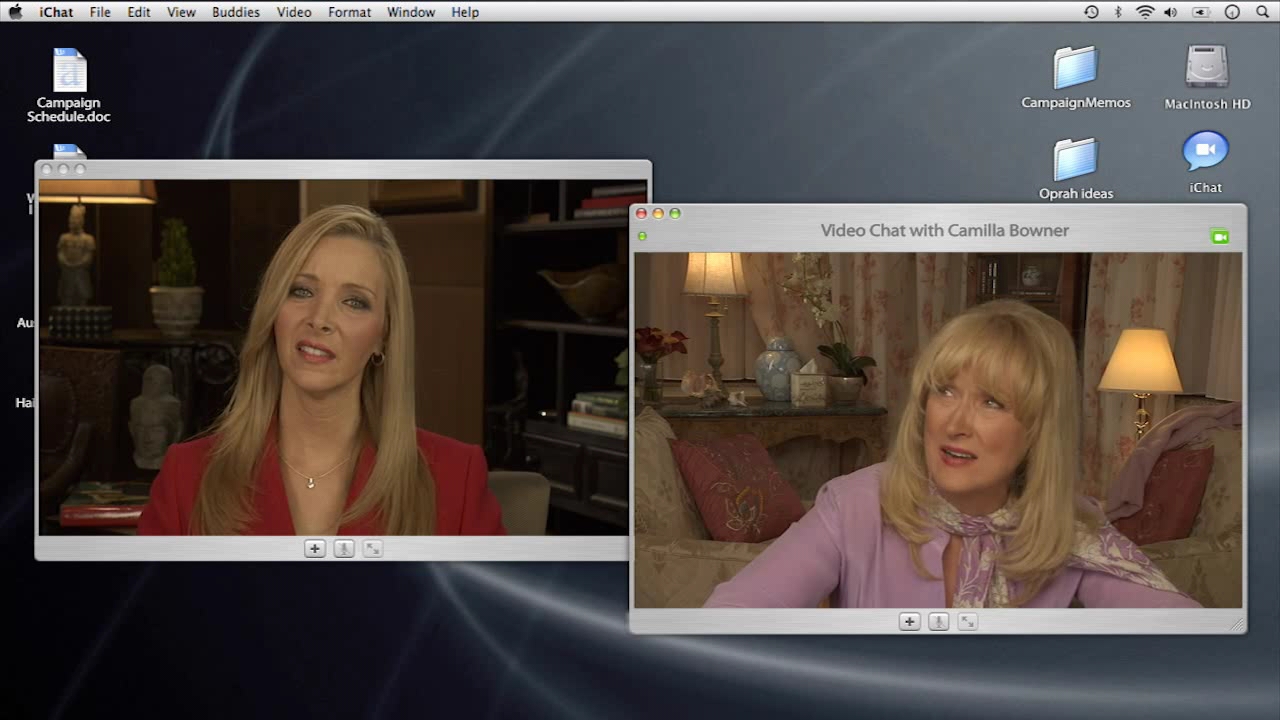Click the Bluetooth status icon
Viewport: 1280px width, 720px height.
click(x=1119, y=12)
